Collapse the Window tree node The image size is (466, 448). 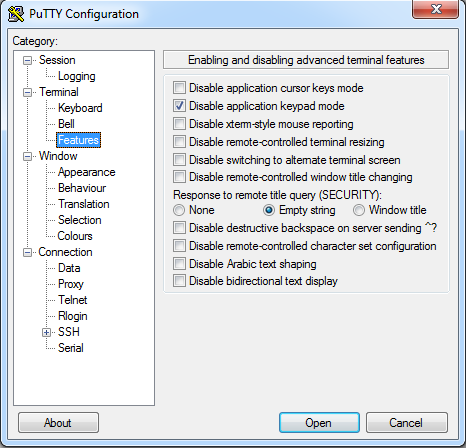point(27,156)
